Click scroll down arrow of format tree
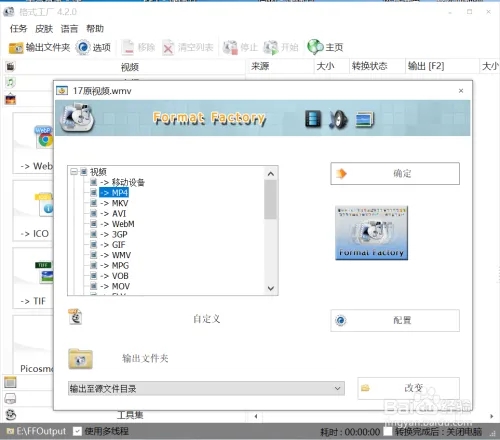 point(271,288)
